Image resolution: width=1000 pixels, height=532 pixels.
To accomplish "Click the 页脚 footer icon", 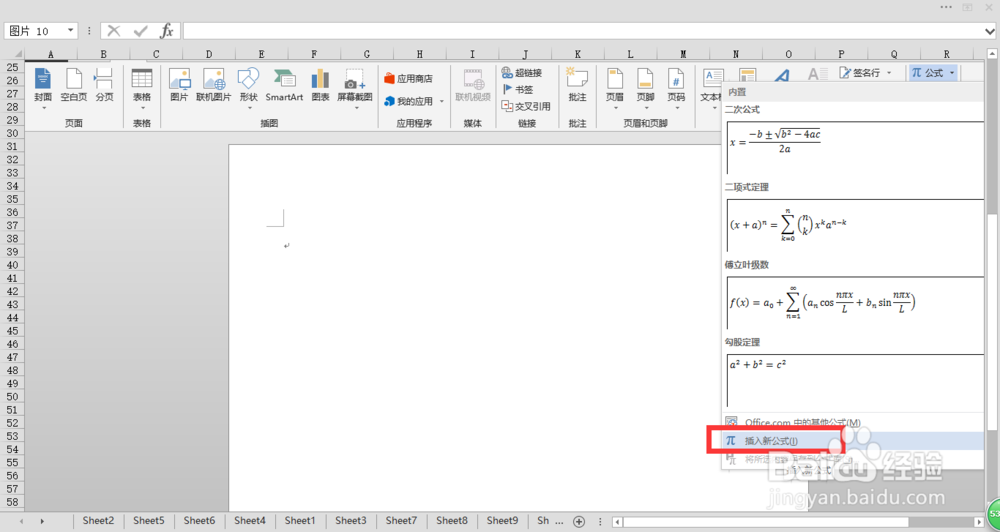I will click(x=645, y=78).
